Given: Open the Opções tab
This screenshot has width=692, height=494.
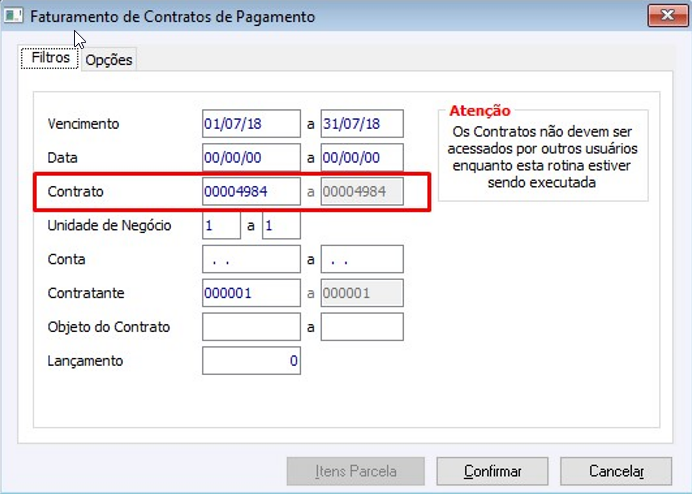Looking at the screenshot, I should coord(109,60).
